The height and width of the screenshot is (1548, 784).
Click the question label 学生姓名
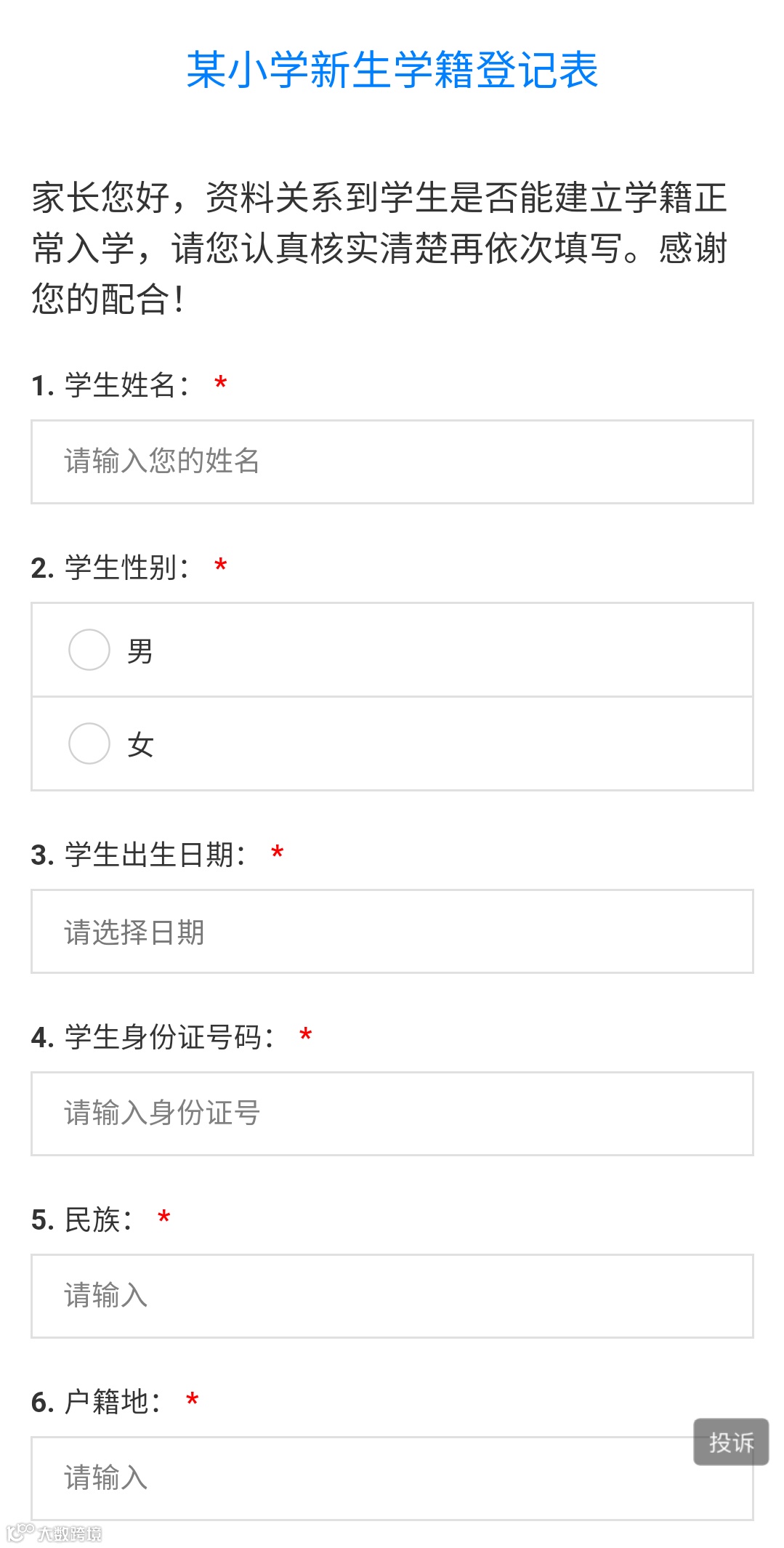[x=120, y=385]
